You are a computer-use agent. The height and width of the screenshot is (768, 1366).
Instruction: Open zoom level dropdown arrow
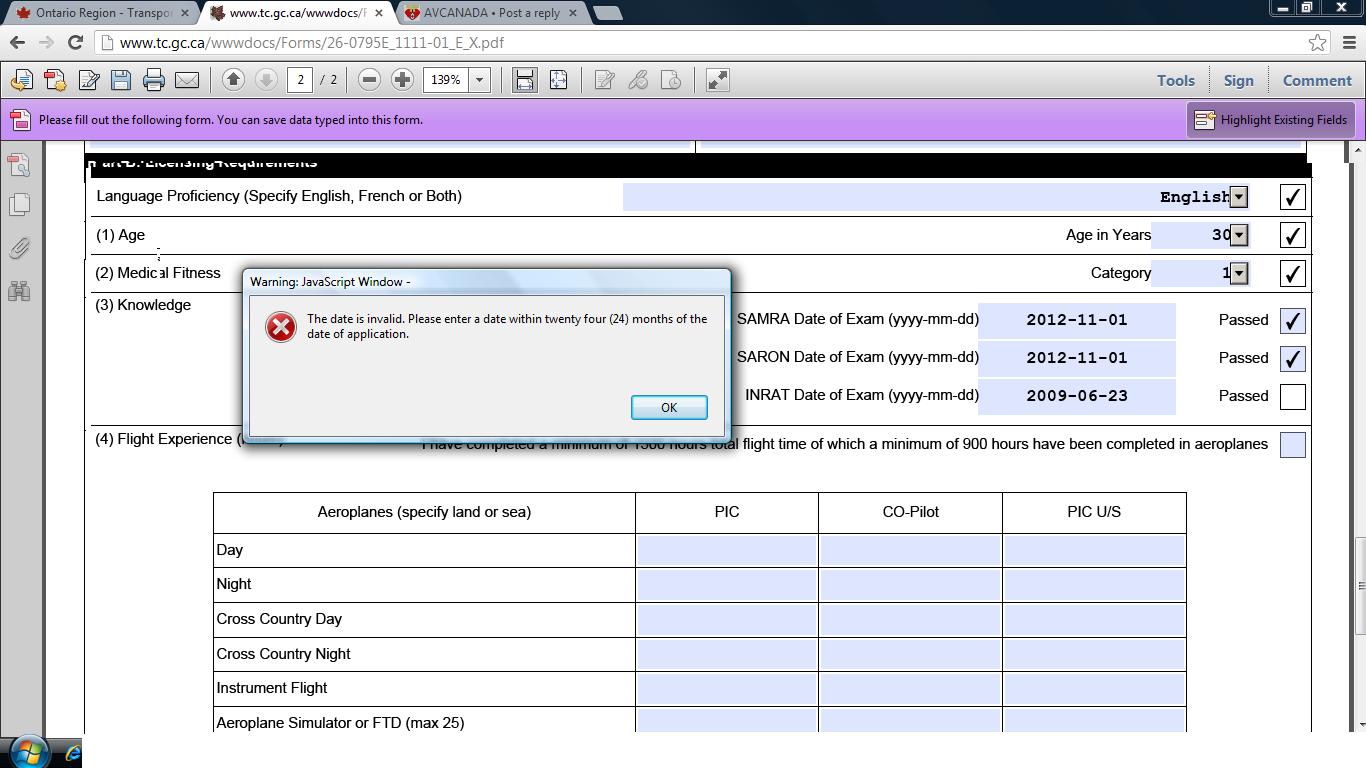[479, 80]
